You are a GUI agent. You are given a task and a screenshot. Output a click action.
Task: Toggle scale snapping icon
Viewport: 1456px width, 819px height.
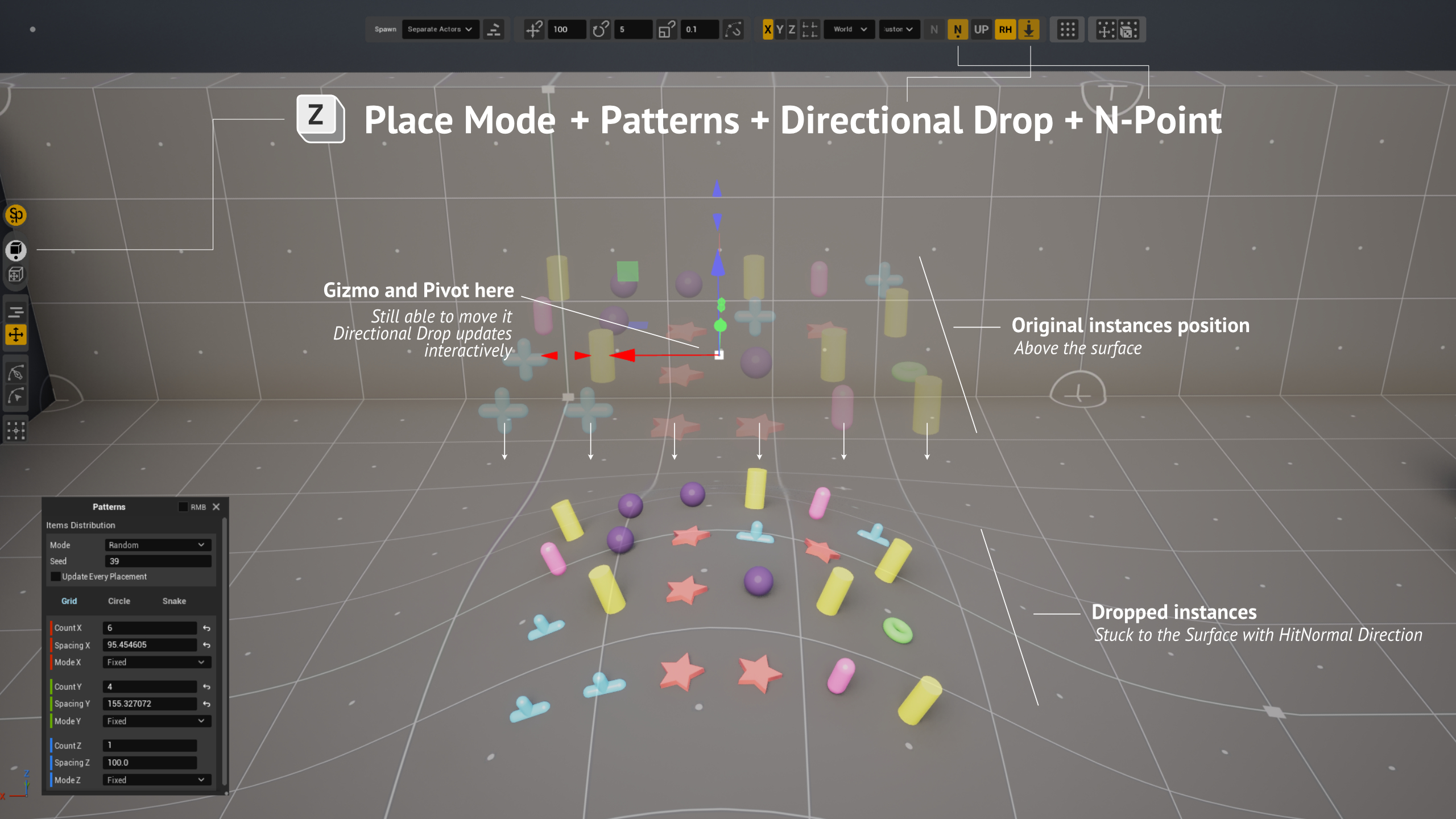(x=666, y=29)
